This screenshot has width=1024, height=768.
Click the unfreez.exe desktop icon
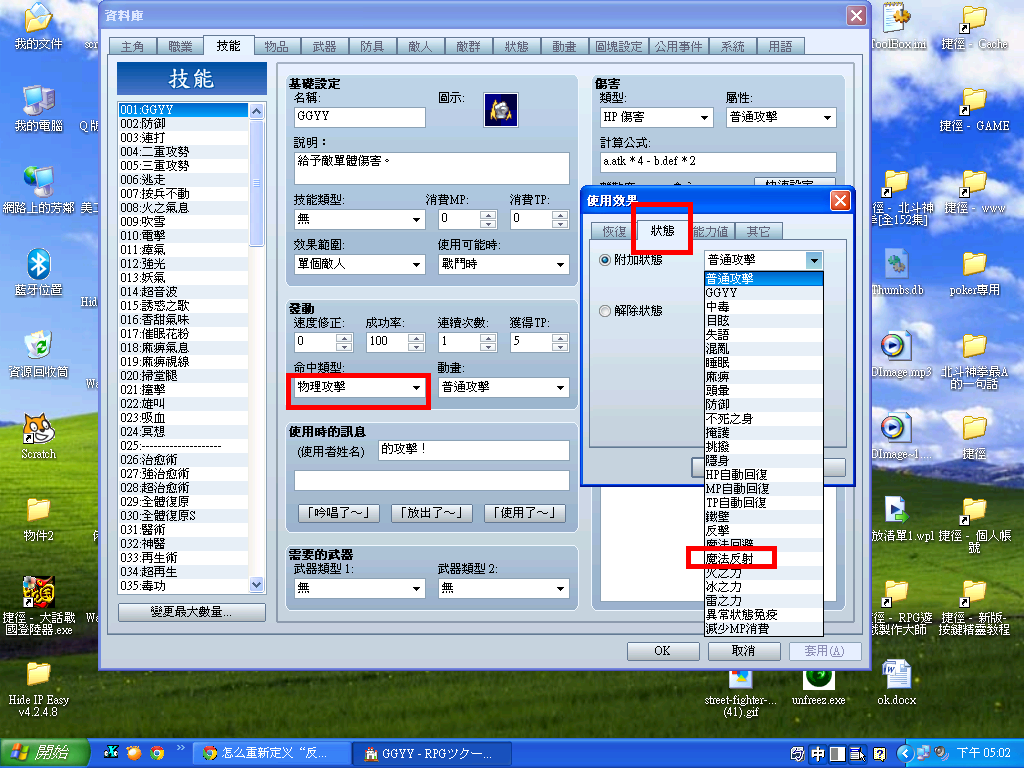(818, 687)
